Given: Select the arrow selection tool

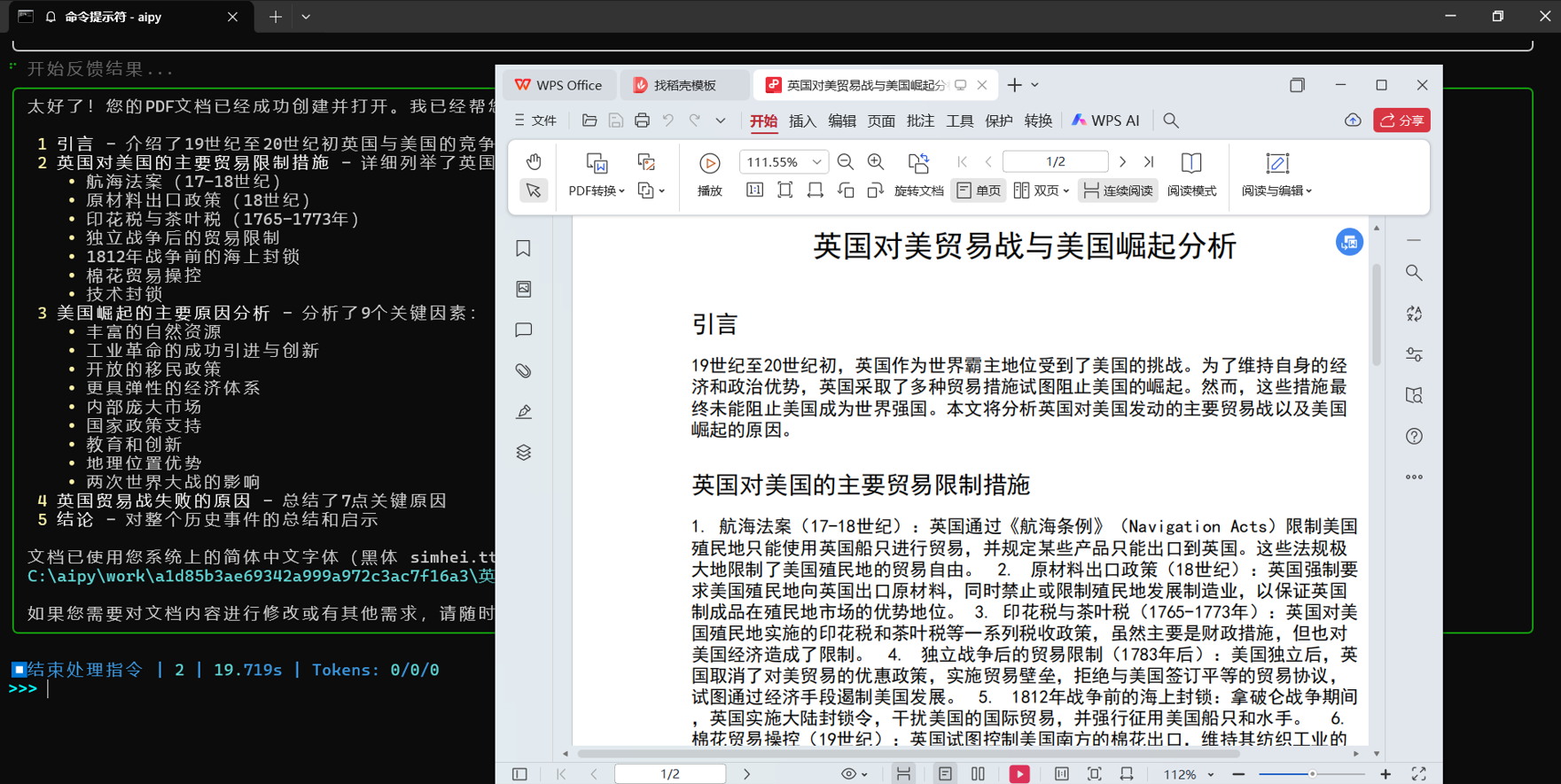Looking at the screenshot, I should point(534,190).
